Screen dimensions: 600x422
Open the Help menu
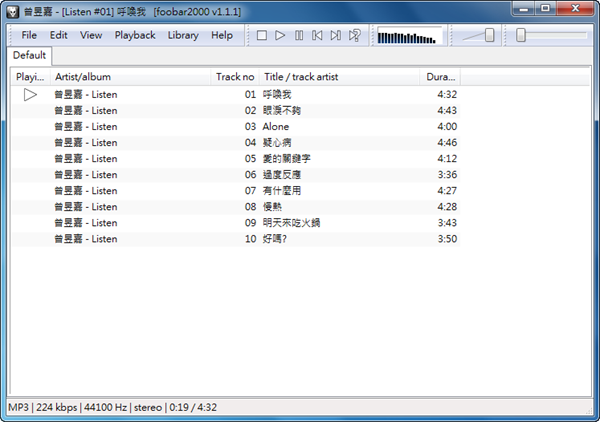tap(222, 35)
